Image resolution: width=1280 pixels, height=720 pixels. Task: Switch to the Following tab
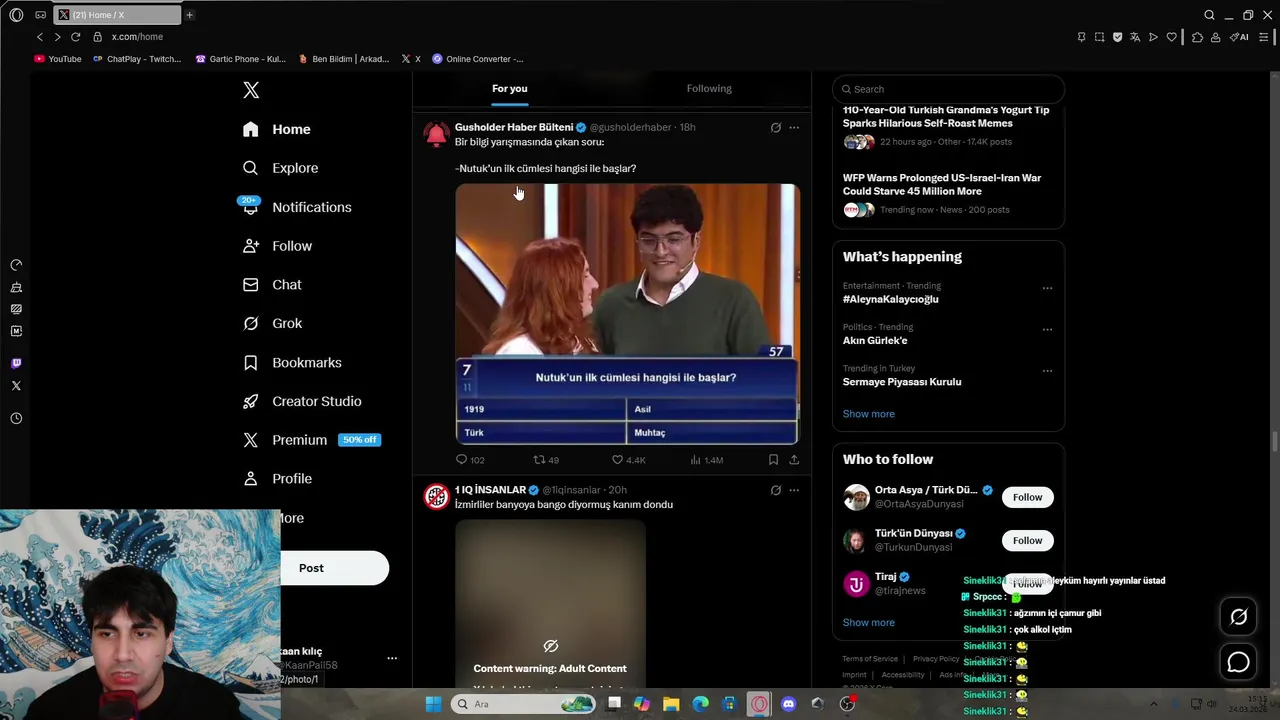click(x=709, y=89)
